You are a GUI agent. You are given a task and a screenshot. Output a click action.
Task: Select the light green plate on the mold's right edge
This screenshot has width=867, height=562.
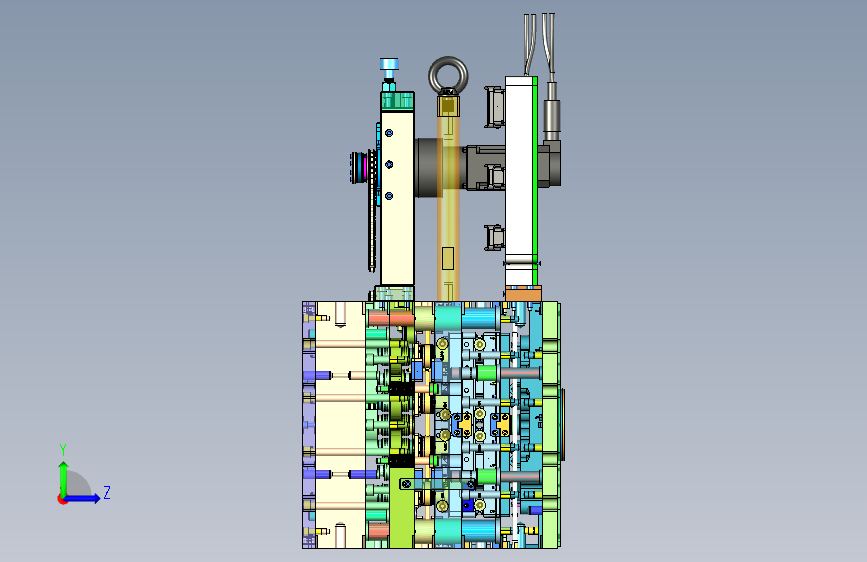point(550,425)
